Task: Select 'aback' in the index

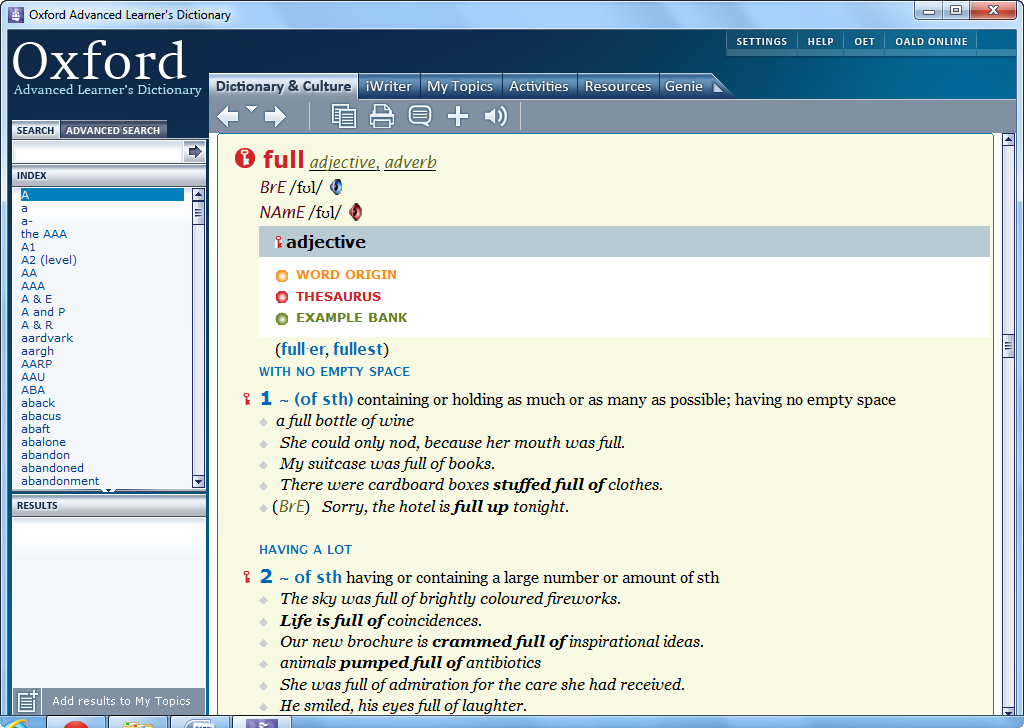Action: click(38, 403)
